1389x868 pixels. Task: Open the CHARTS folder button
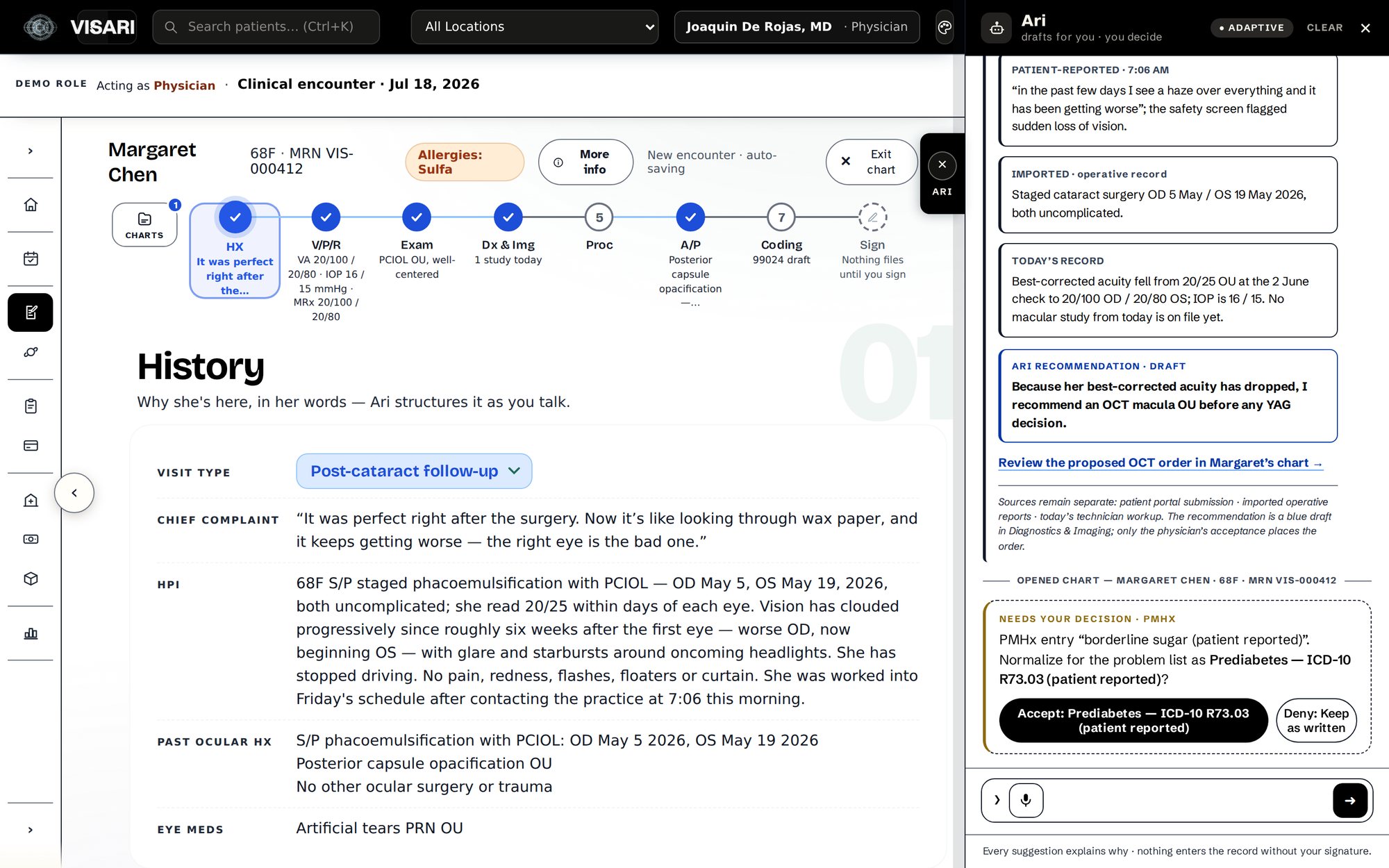(144, 224)
